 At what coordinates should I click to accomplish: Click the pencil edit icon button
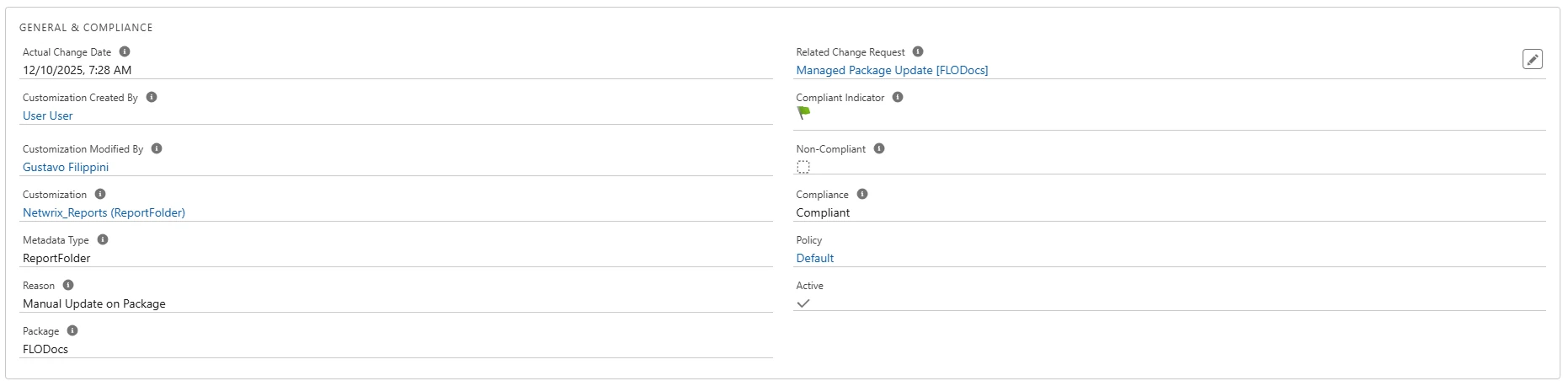click(x=1533, y=59)
